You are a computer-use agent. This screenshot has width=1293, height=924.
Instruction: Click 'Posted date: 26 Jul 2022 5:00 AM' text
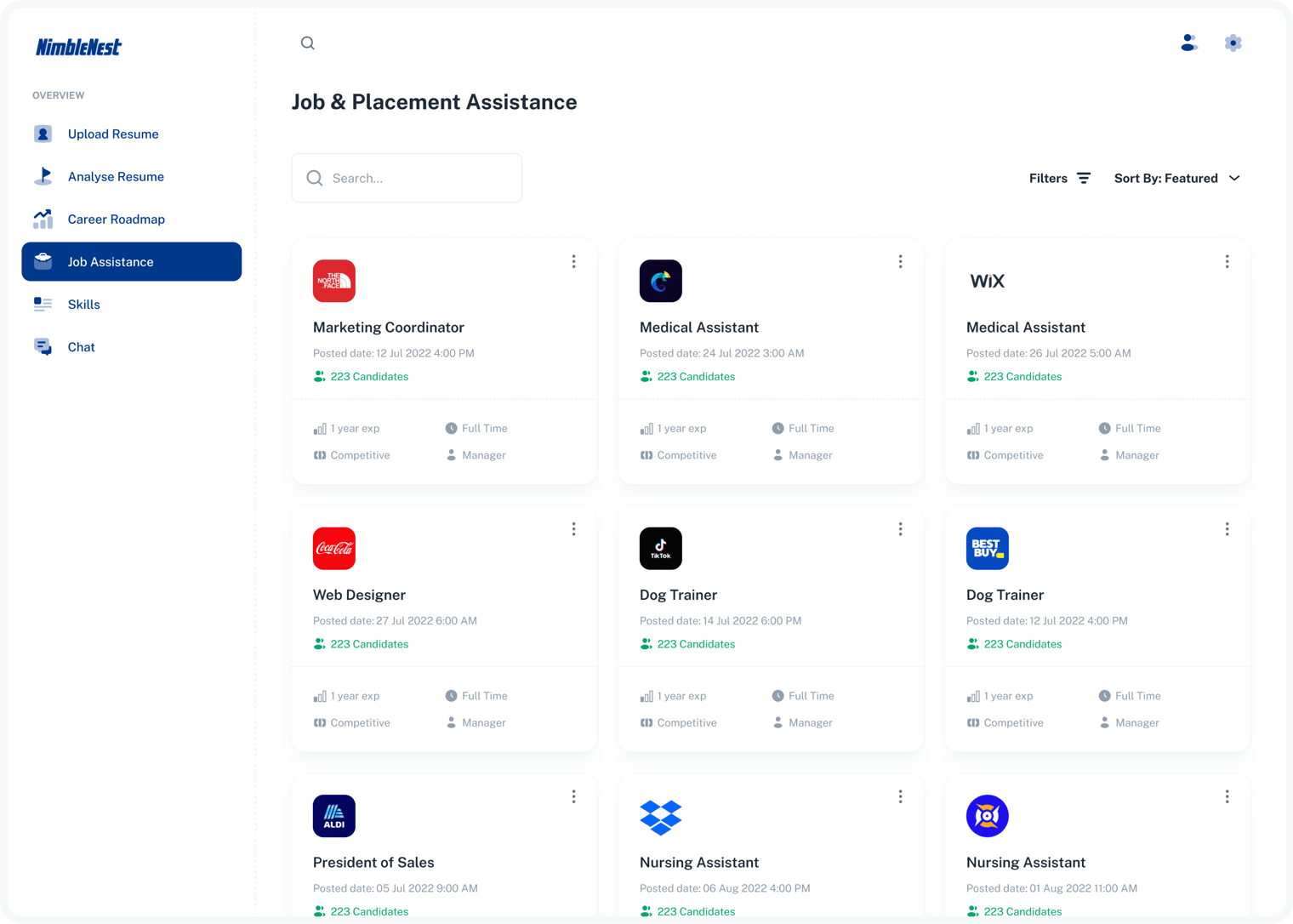point(1049,353)
